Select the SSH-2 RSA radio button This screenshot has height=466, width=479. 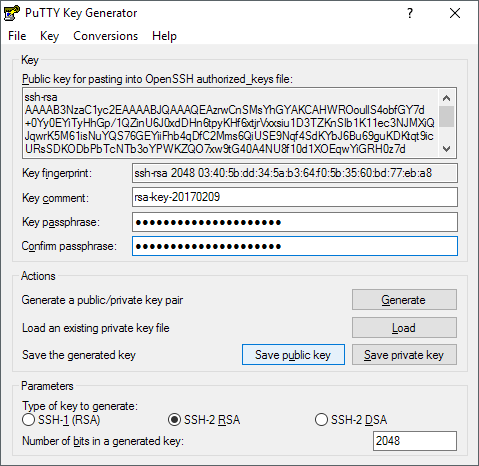(204, 420)
